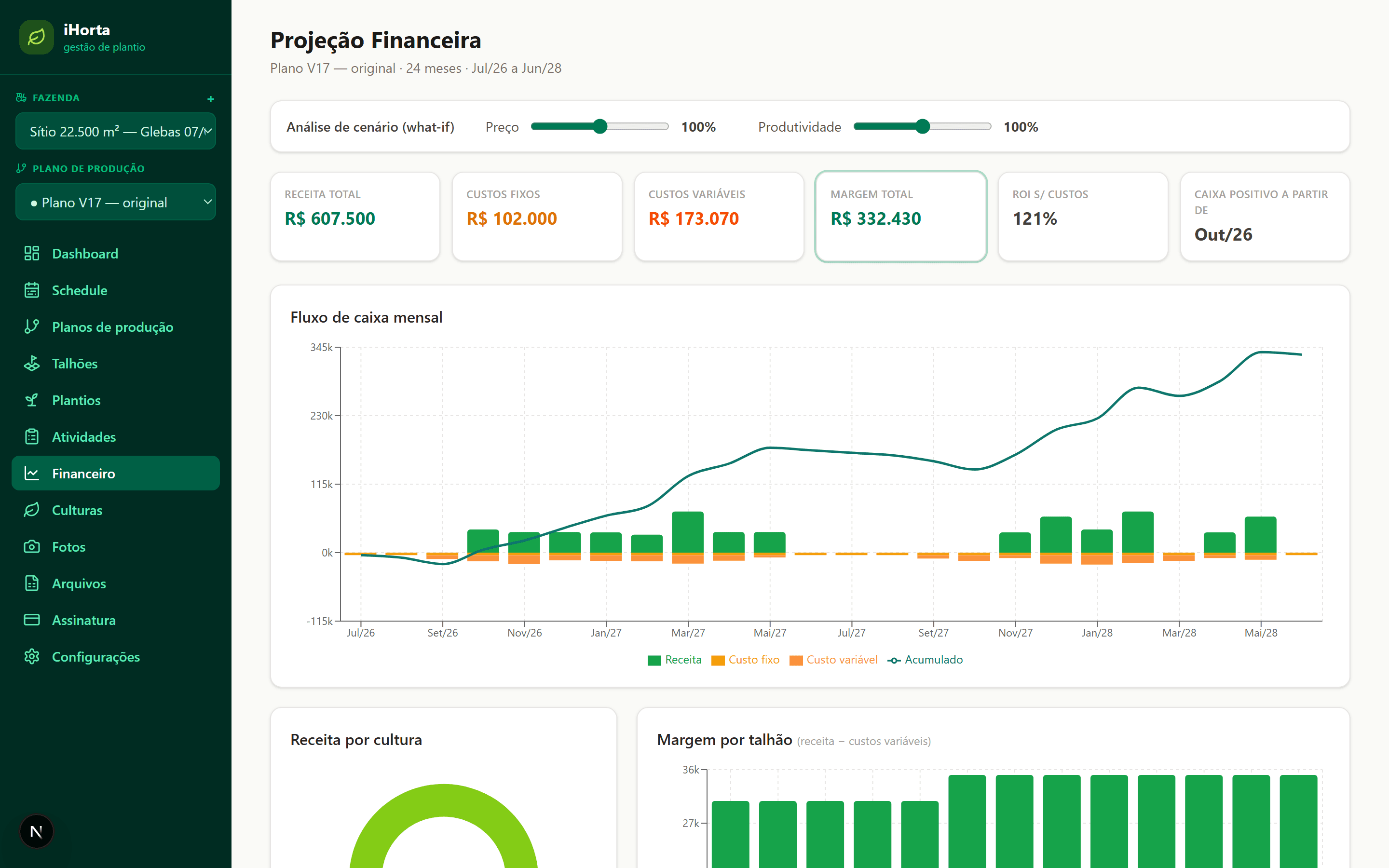
Task: Click the Fluxo de caixa mensal heading
Action: coord(366,317)
